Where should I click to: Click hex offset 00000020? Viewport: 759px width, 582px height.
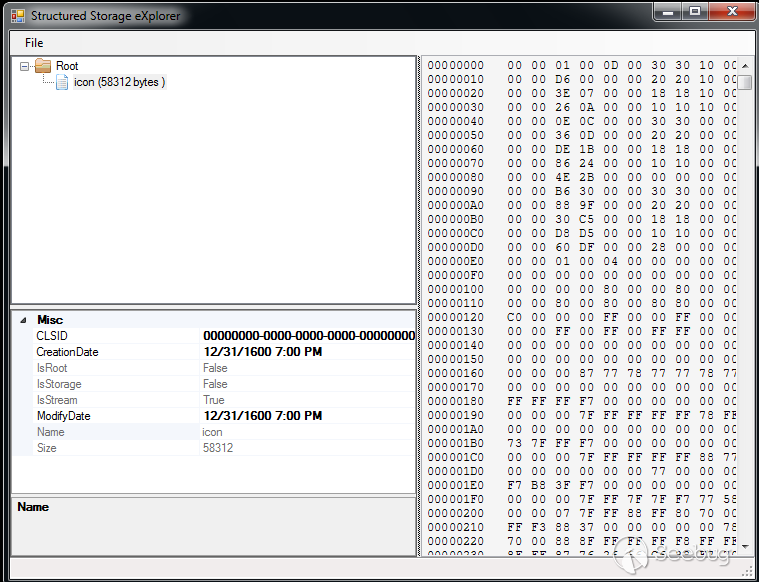click(455, 93)
